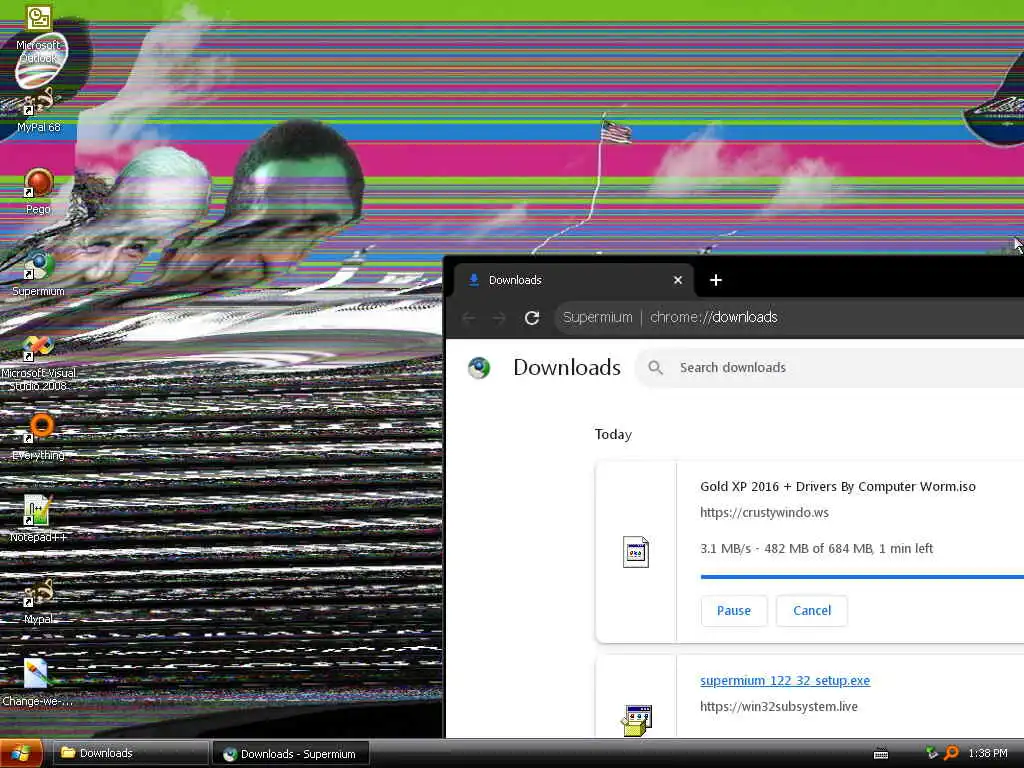This screenshot has width=1024, height=768.
Task: Click the keyboard icon in system tray
Action: pyautogui.click(x=880, y=754)
